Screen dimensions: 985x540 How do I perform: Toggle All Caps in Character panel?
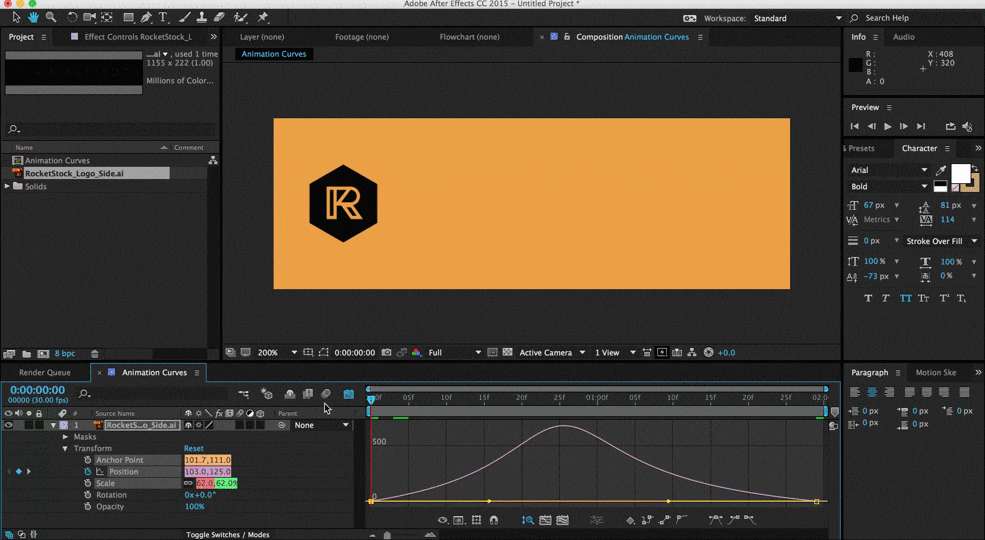[905, 298]
